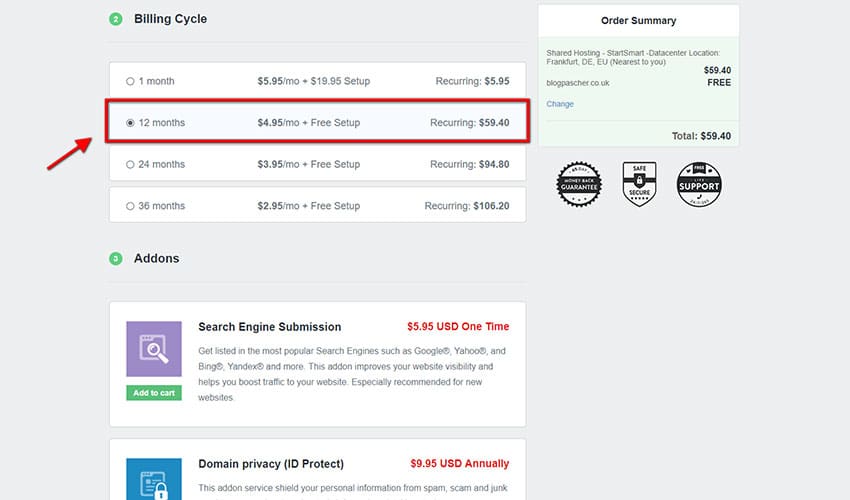Click the Recurring $94.80 row text
The height and width of the screenshot is (500, 850).
tap(467, 165)
